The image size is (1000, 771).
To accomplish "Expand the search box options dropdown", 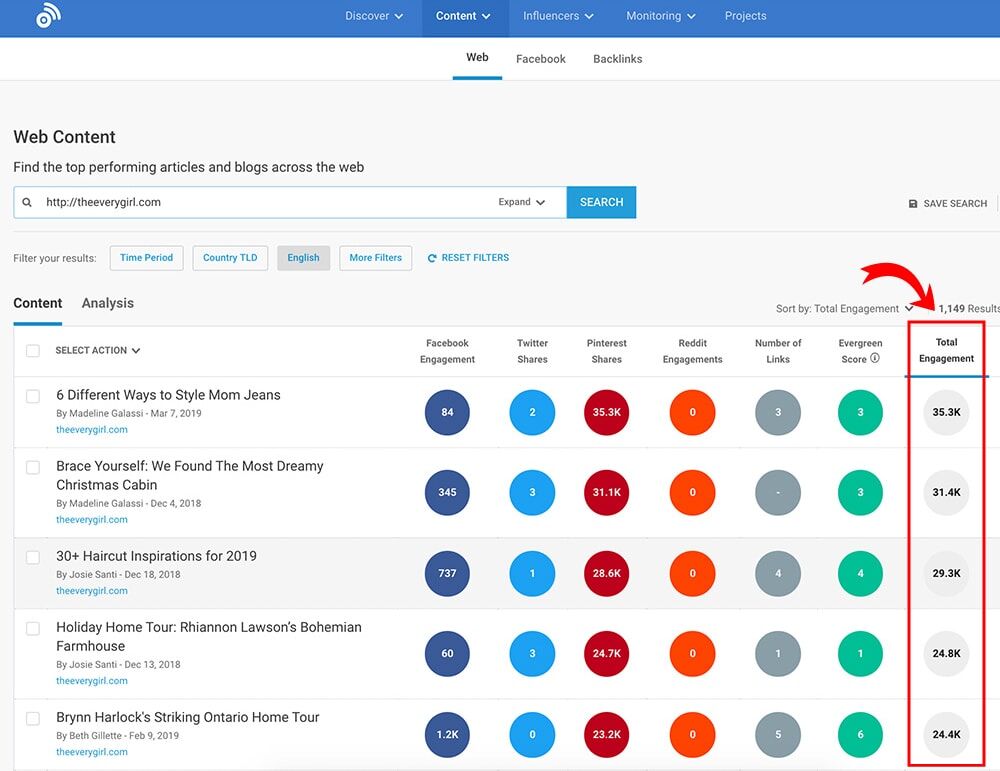I will point(522,202).
